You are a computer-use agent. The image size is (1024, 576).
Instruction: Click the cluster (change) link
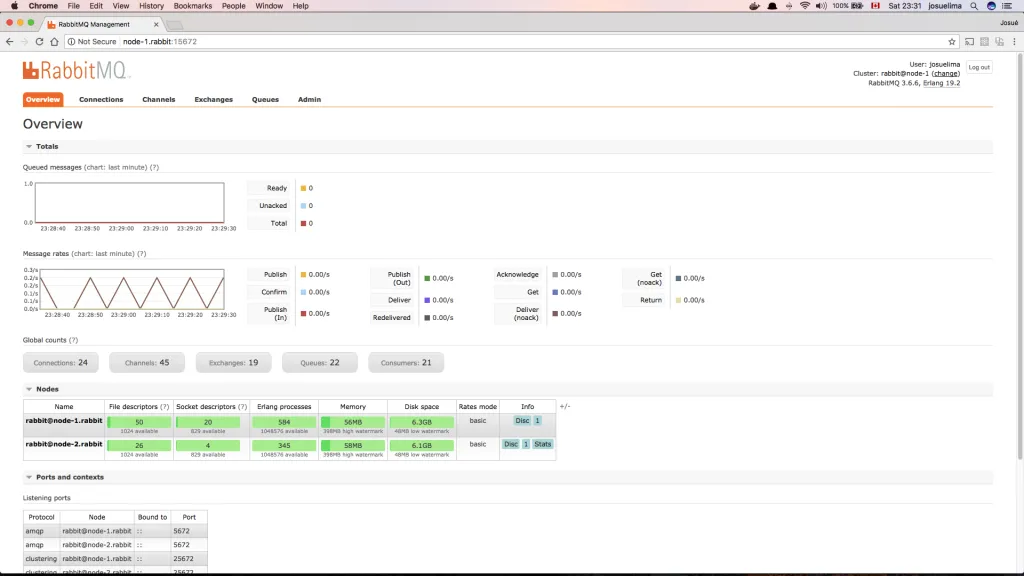click(x=946, y=73)
